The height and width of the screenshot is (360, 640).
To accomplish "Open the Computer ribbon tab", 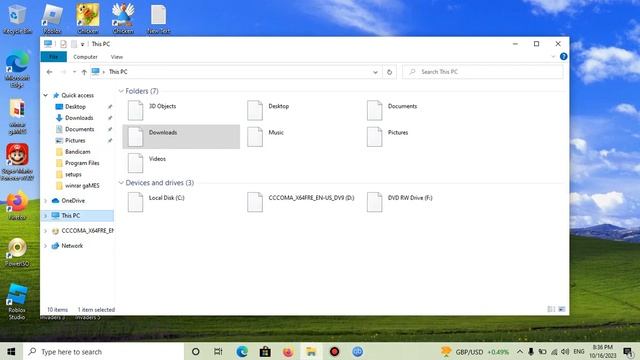I will point(85,57).
